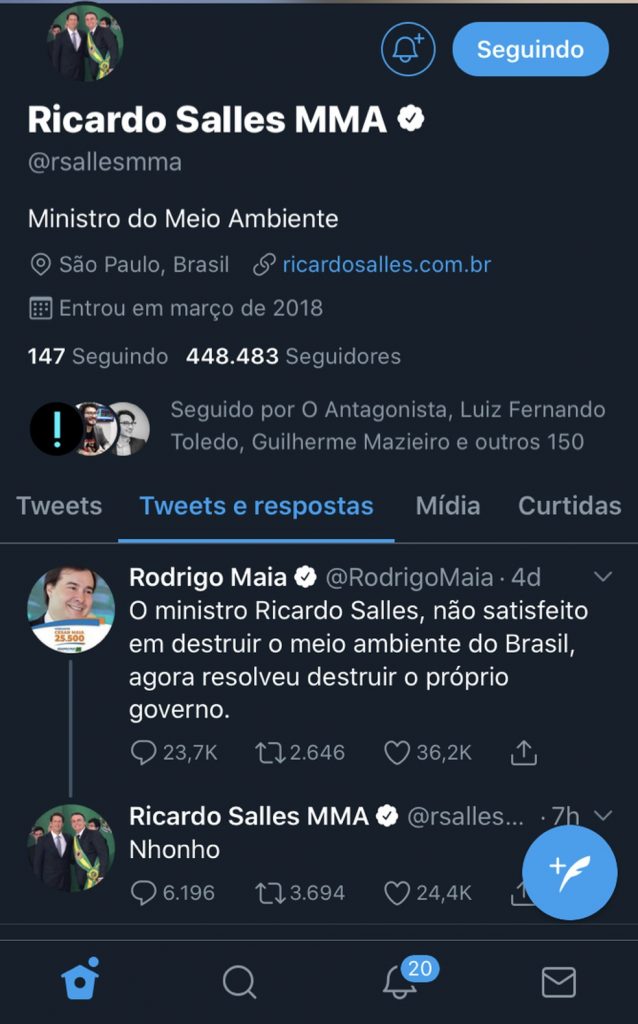Toggle the Seguindo follow button
The width and height of the screenshot is (638, 1024).
pos(530,49)
